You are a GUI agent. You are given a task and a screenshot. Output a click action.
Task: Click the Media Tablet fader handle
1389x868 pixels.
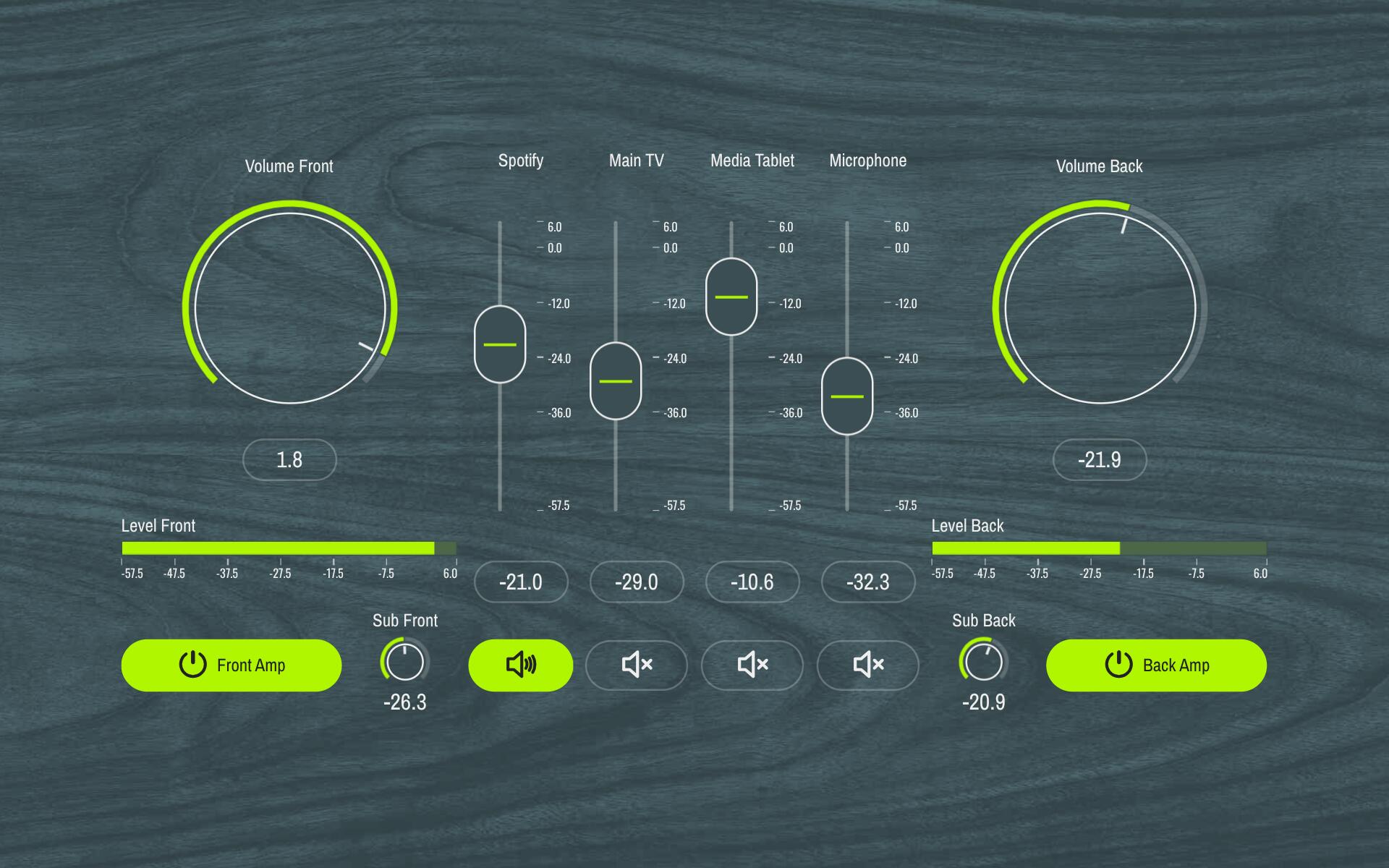coord(731,297)
